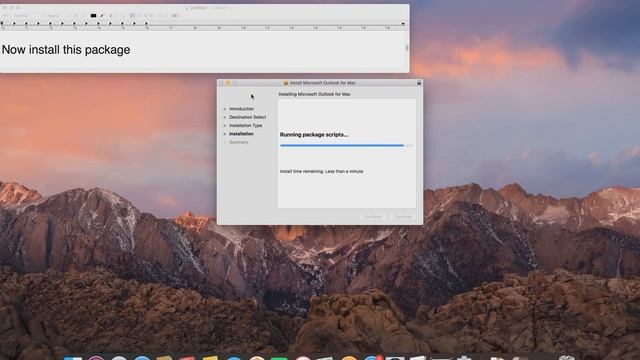This screenshot has height=360, width=640.
Task: Open the highlight color pencil in TextEdit toolbar
Action: point(102,16)
